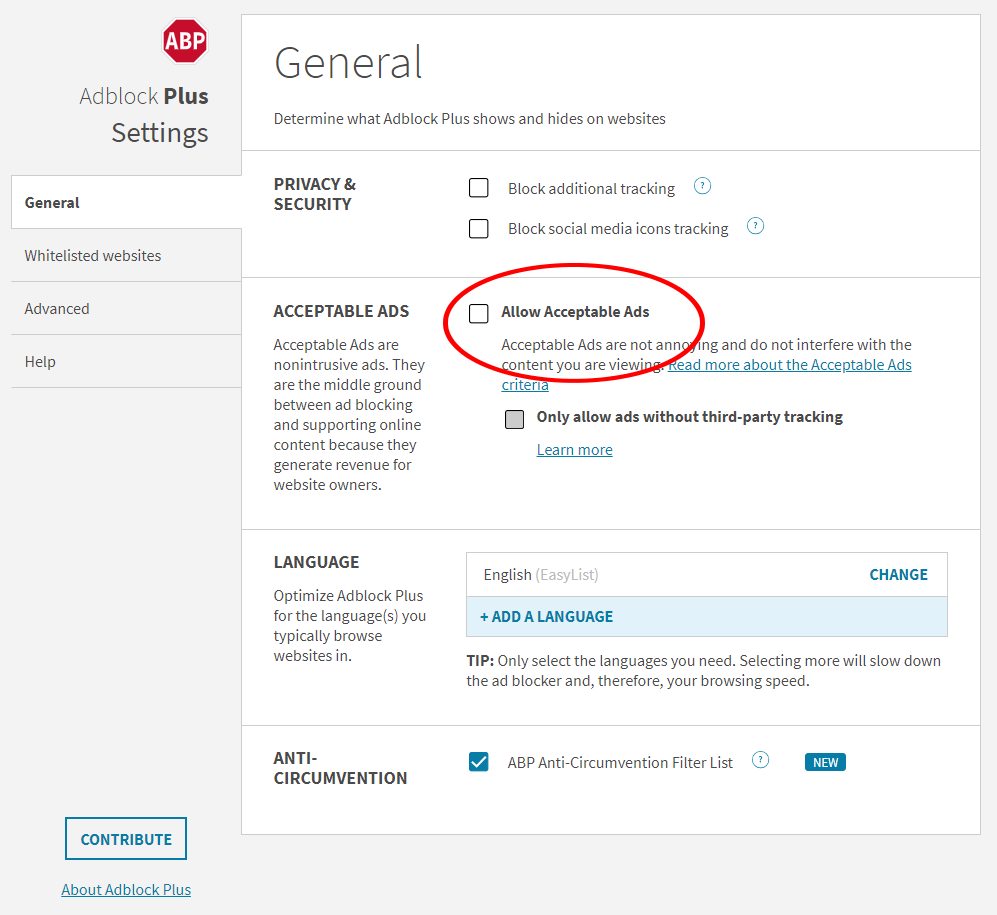Uncheck ABP Anti-Circumvention Filter List
The image size is (997, 915).
click(x=479, y=762)
